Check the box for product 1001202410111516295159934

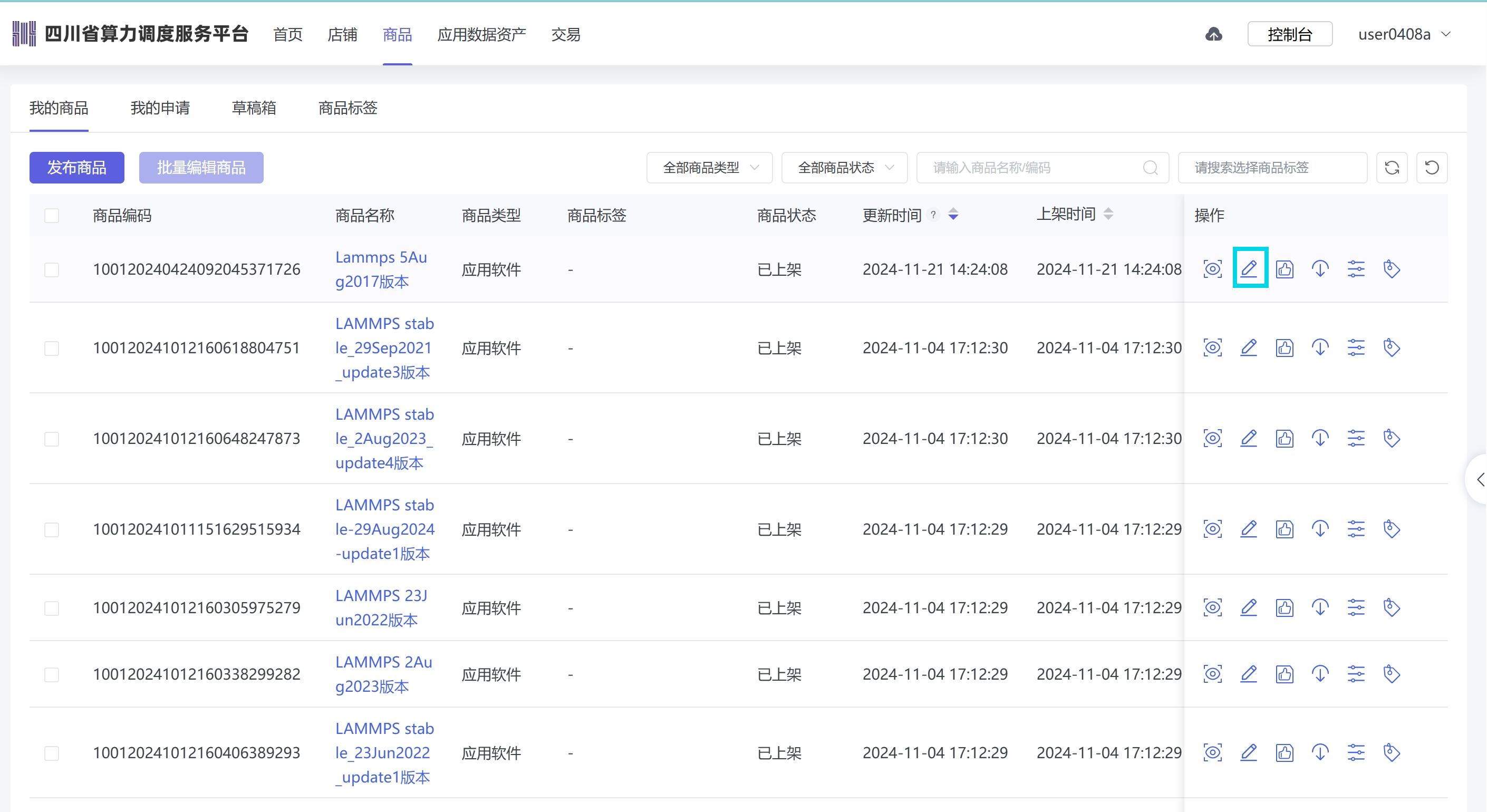click(x=52, y=529)
